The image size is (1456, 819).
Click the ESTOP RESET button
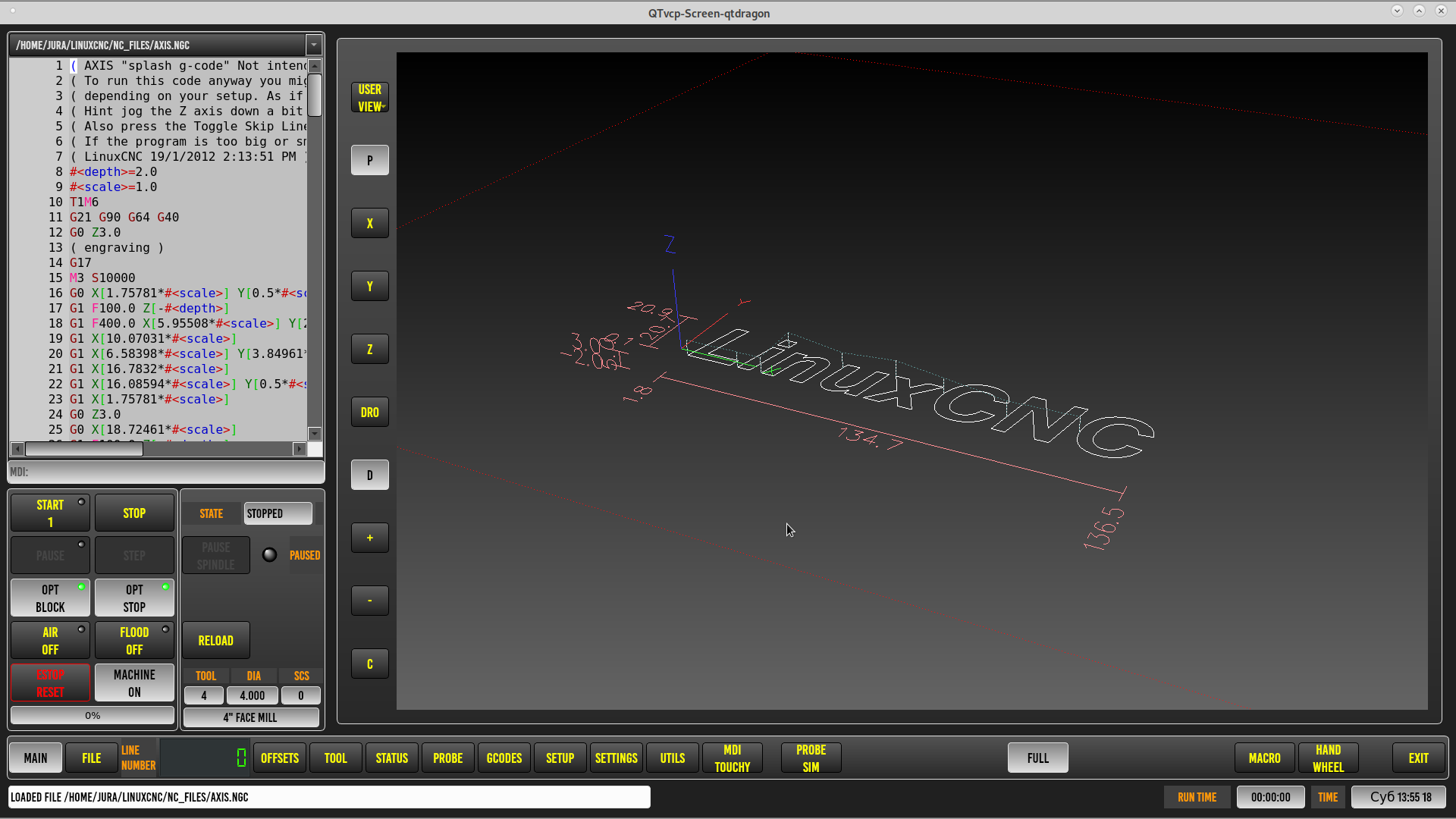click(50, 683)
